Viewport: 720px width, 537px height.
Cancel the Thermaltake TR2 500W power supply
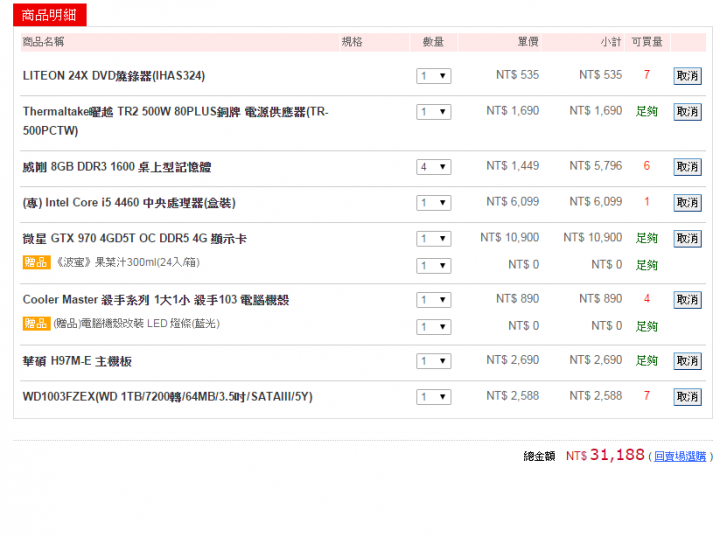[687, 112]
